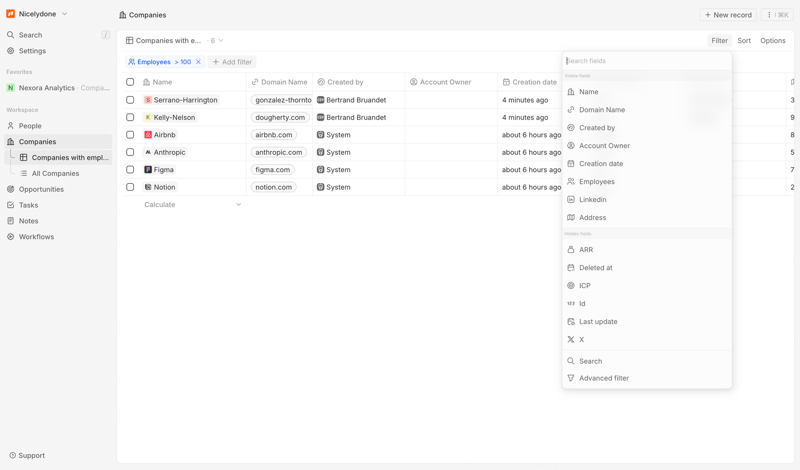Screen dimensions: 800x470
Task: Open the Anthropic company record
Action: click(x=165, y=152)
